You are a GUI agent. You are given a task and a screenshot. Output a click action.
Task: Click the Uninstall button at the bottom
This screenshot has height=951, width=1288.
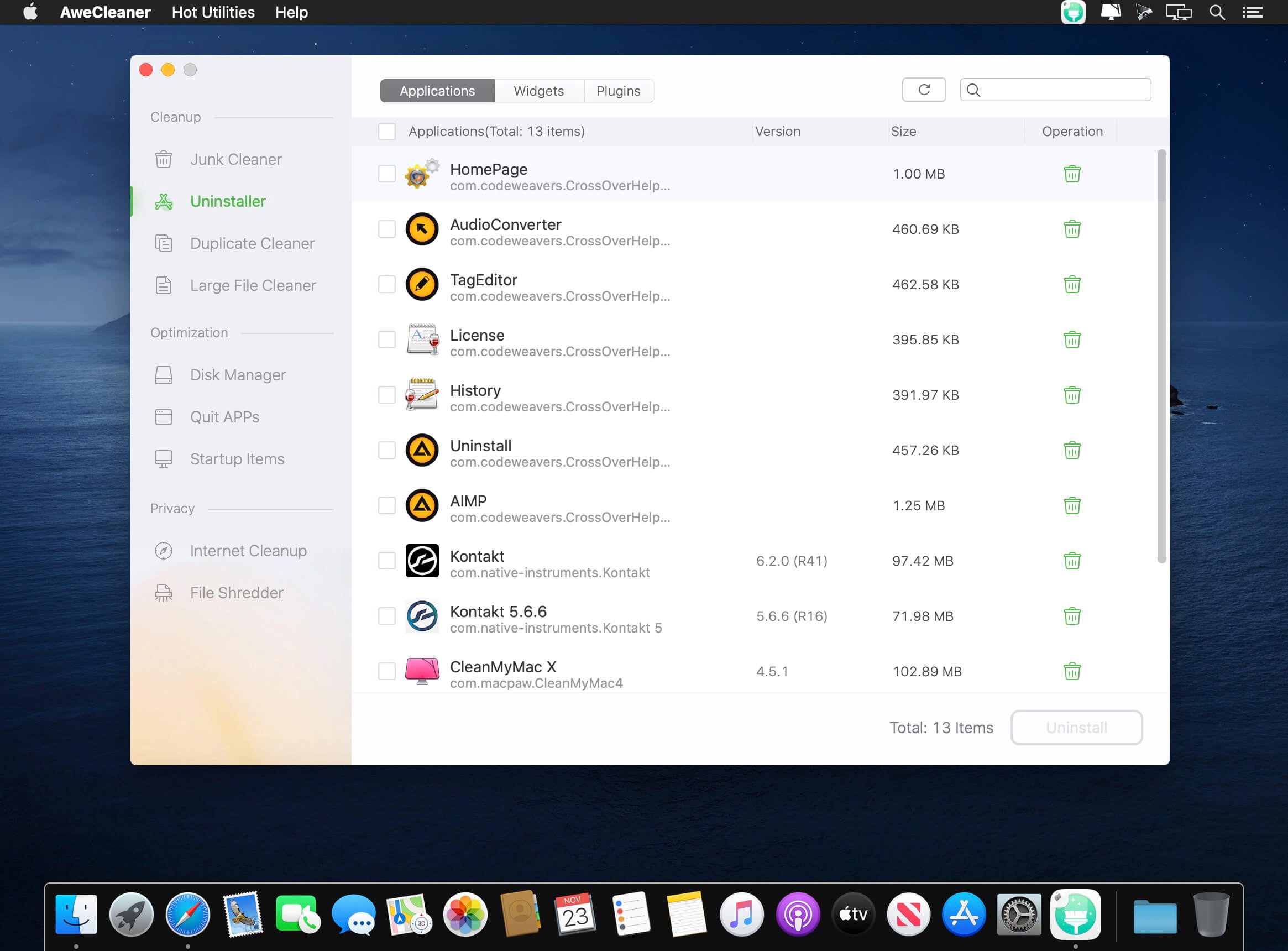coord(1076,728)
